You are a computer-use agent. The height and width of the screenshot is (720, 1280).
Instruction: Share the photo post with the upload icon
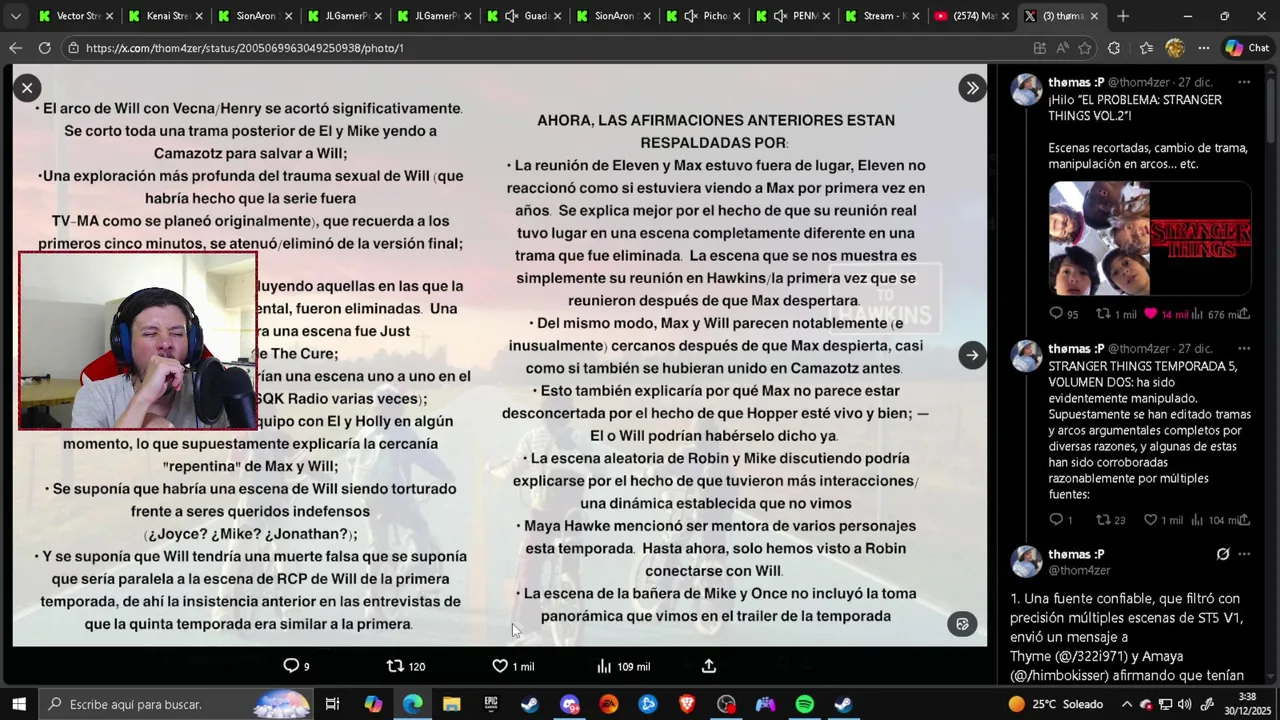(709, 666)
